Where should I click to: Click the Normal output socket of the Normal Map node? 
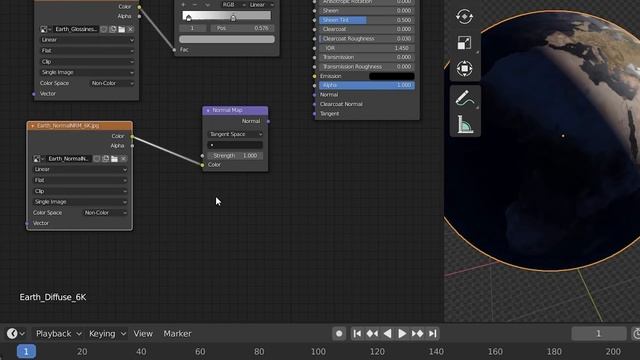tap(268, 121)
